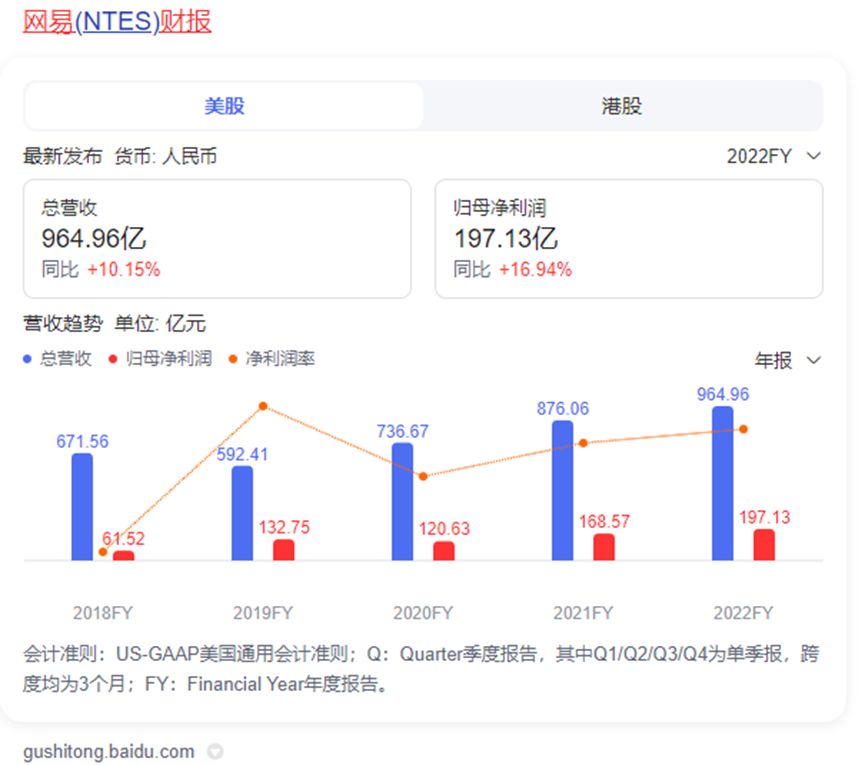Click the 964.96 chart value label
This screenshot has width=865, height=765.
pyautogui.click(x=723, y=394)
